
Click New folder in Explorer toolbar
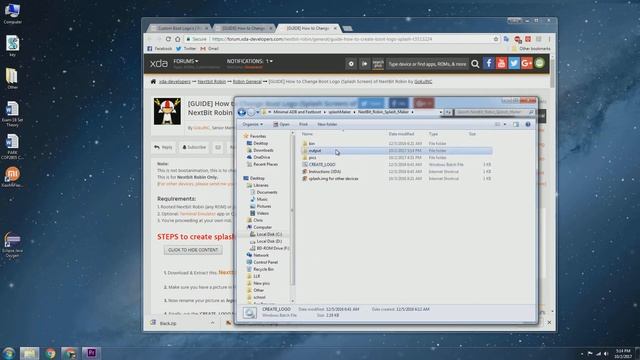coord(327,124)
